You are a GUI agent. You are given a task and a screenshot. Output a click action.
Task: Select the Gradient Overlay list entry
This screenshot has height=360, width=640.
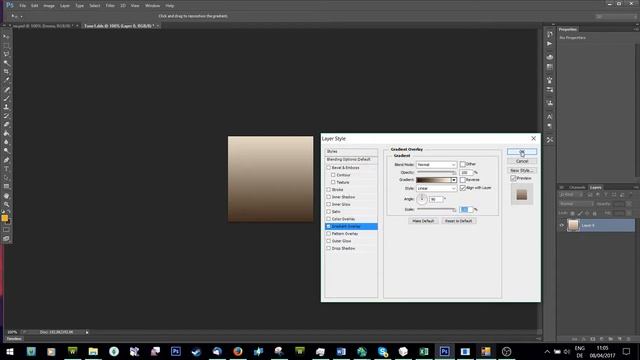pos(351,226)
